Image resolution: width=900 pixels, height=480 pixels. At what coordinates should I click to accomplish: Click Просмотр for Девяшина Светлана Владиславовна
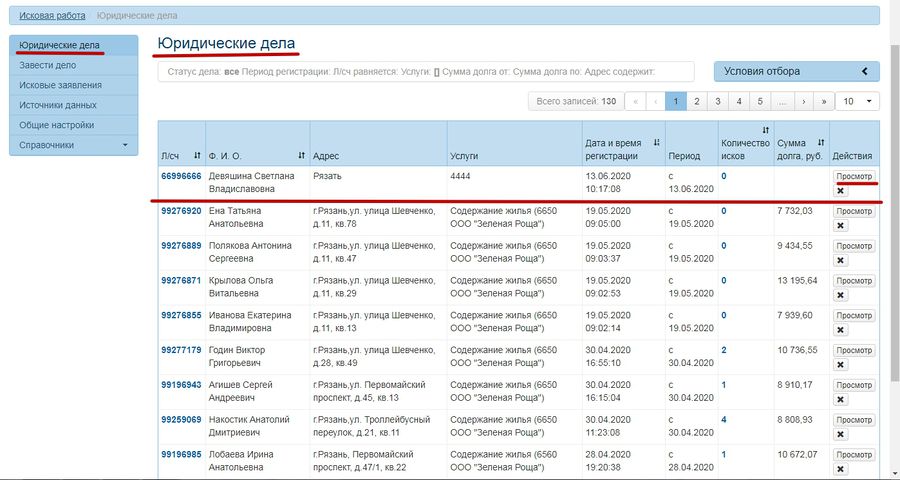pyautogui.click(x=854, y=176)
